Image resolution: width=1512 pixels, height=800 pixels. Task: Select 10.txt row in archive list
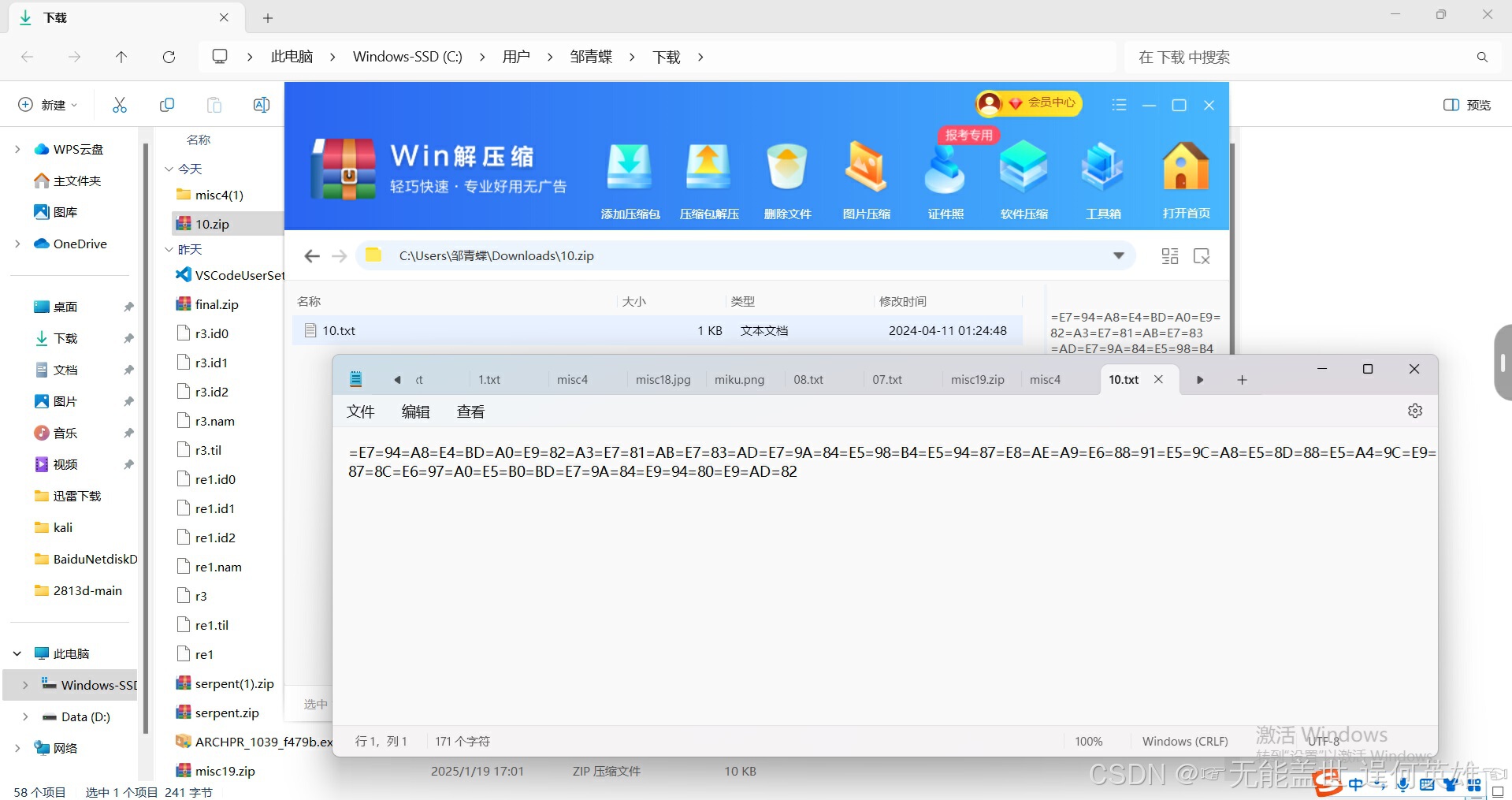click(x=658, y=330)
